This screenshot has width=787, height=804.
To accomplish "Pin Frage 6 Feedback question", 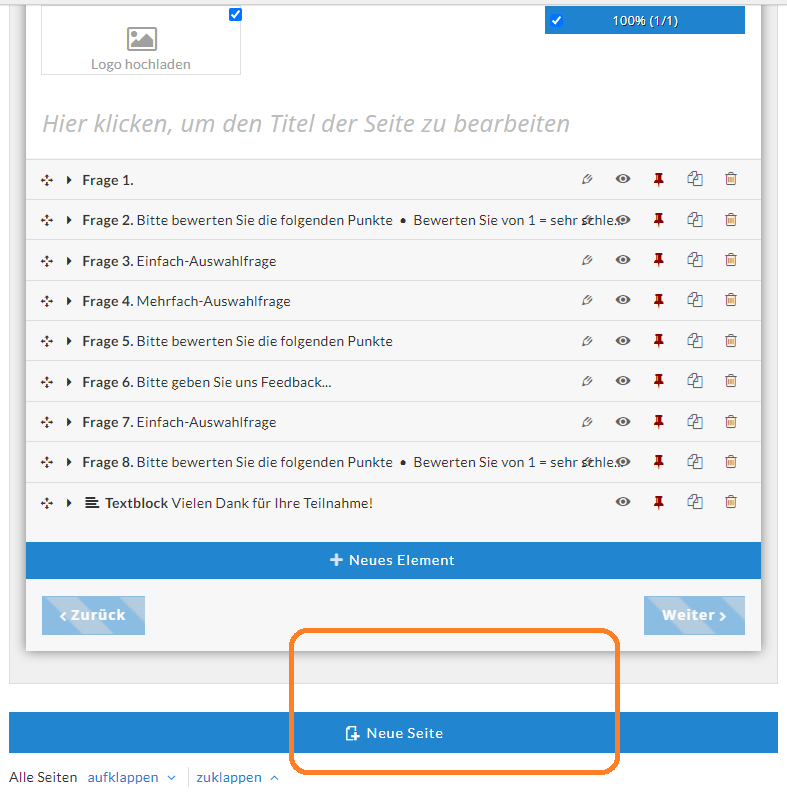I will tap(659, 381).
